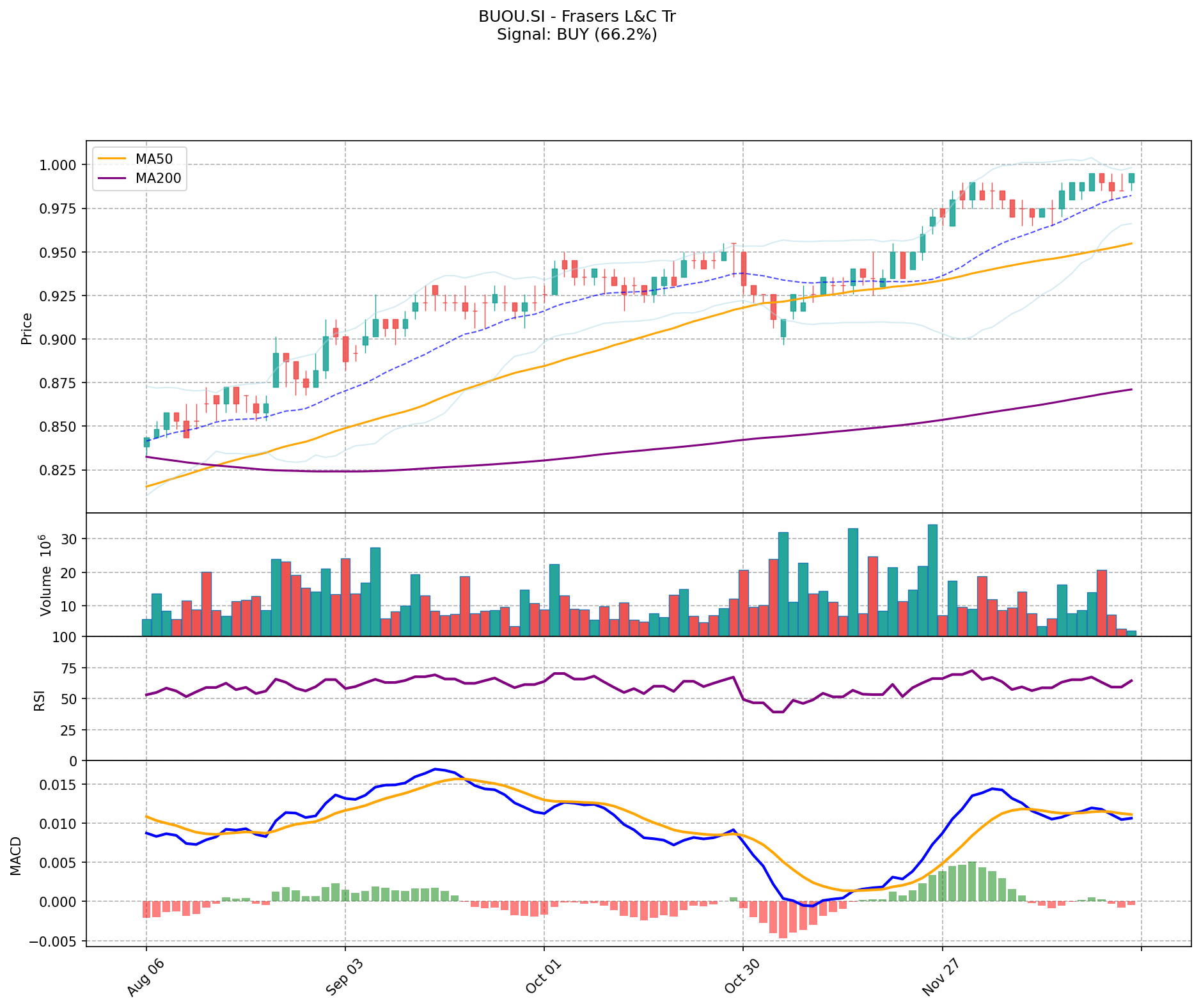1201x1008 pixels.
Task: Click the MA50 orange legend line swatch
Action: (x=114, y=157)
